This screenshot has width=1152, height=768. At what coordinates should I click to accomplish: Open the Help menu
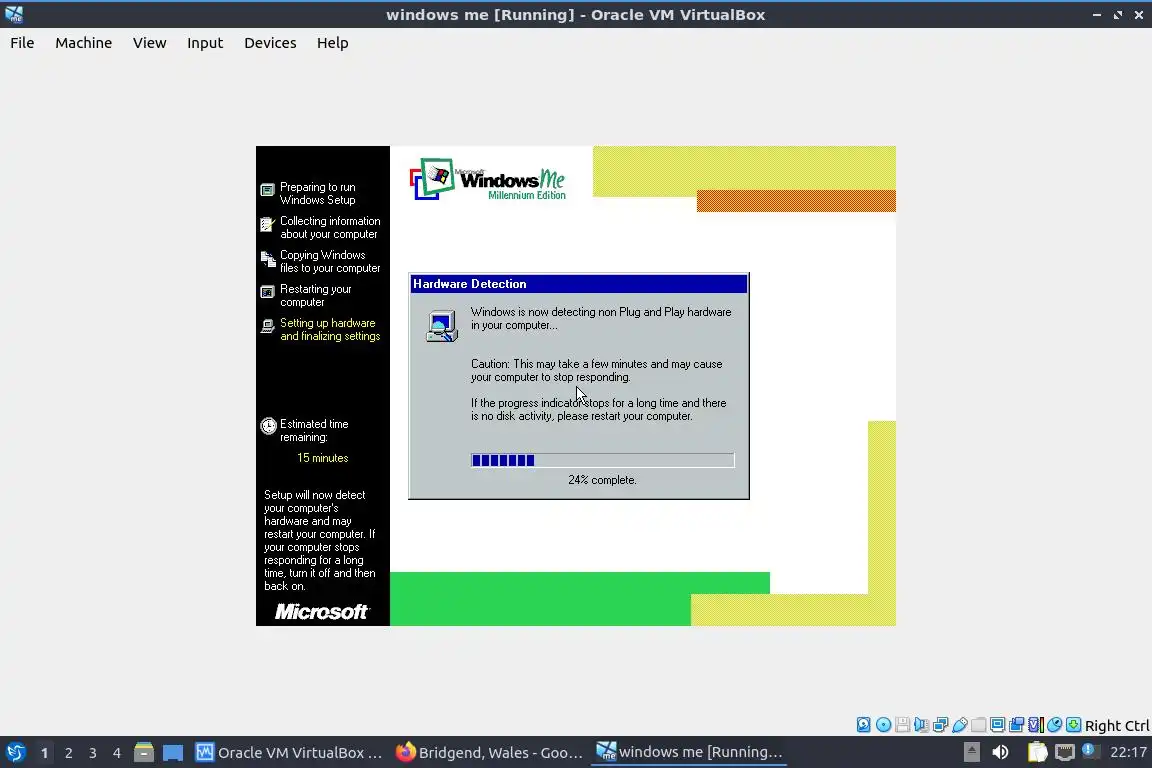pyautogui.click(x=333, y=43)
